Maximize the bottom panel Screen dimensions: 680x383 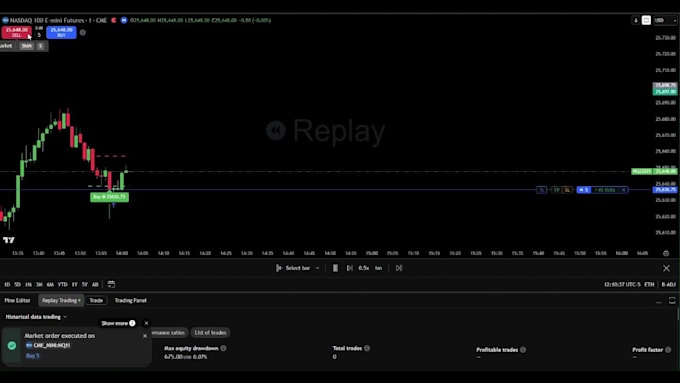672,300
